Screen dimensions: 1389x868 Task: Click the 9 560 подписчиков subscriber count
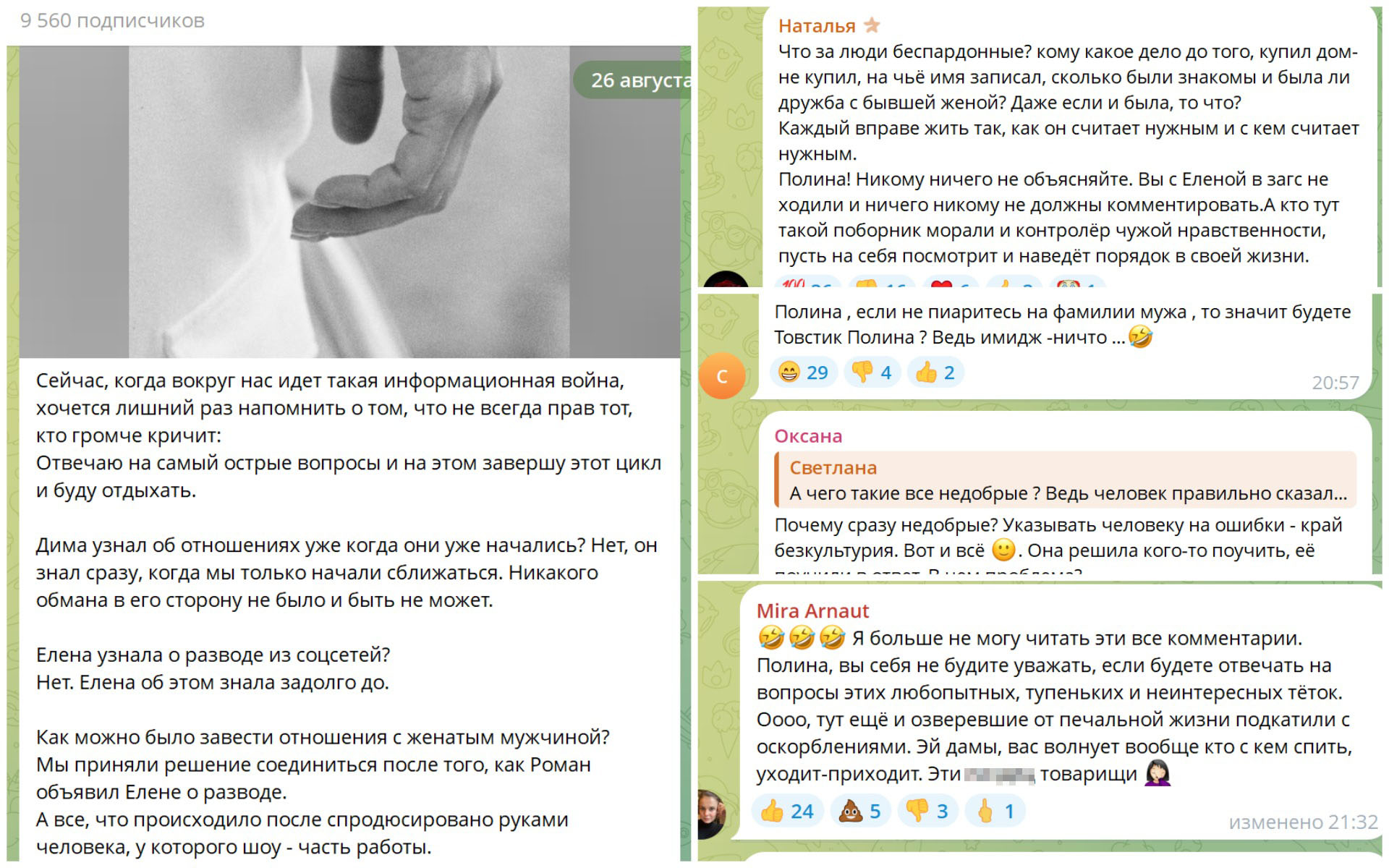[112, 21]
